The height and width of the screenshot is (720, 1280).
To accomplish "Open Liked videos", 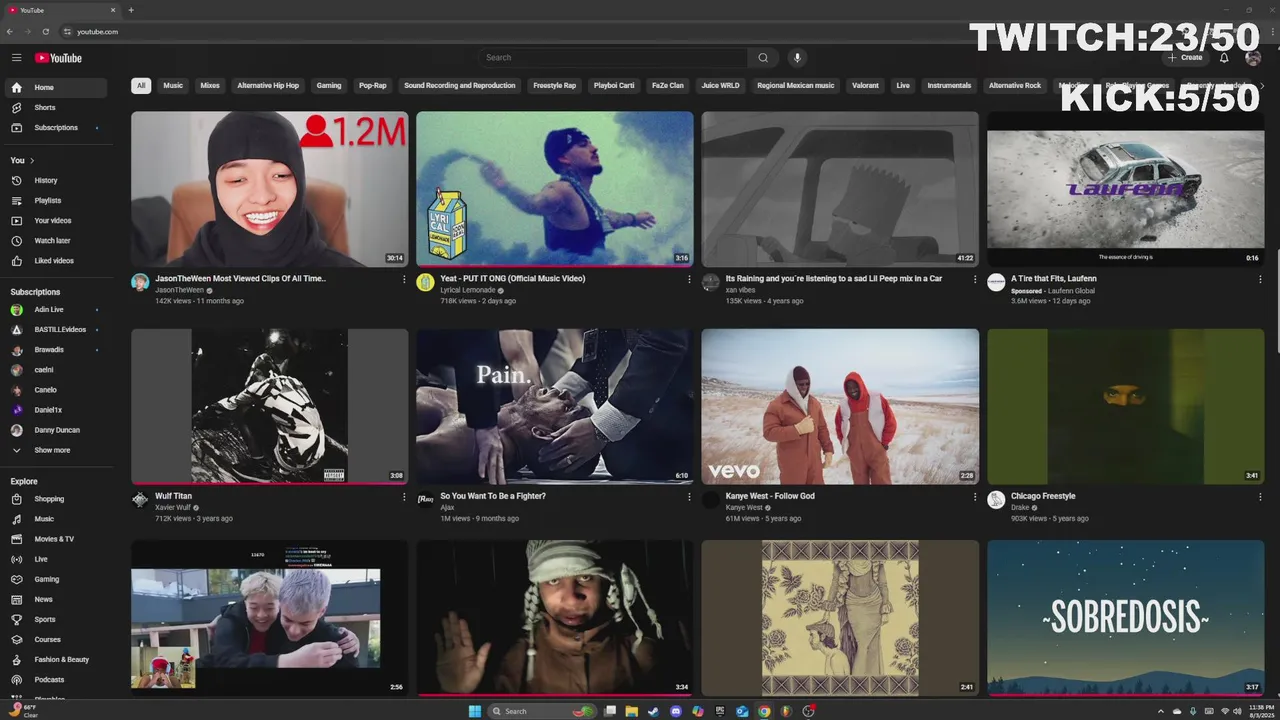I will tap(55, 260).
